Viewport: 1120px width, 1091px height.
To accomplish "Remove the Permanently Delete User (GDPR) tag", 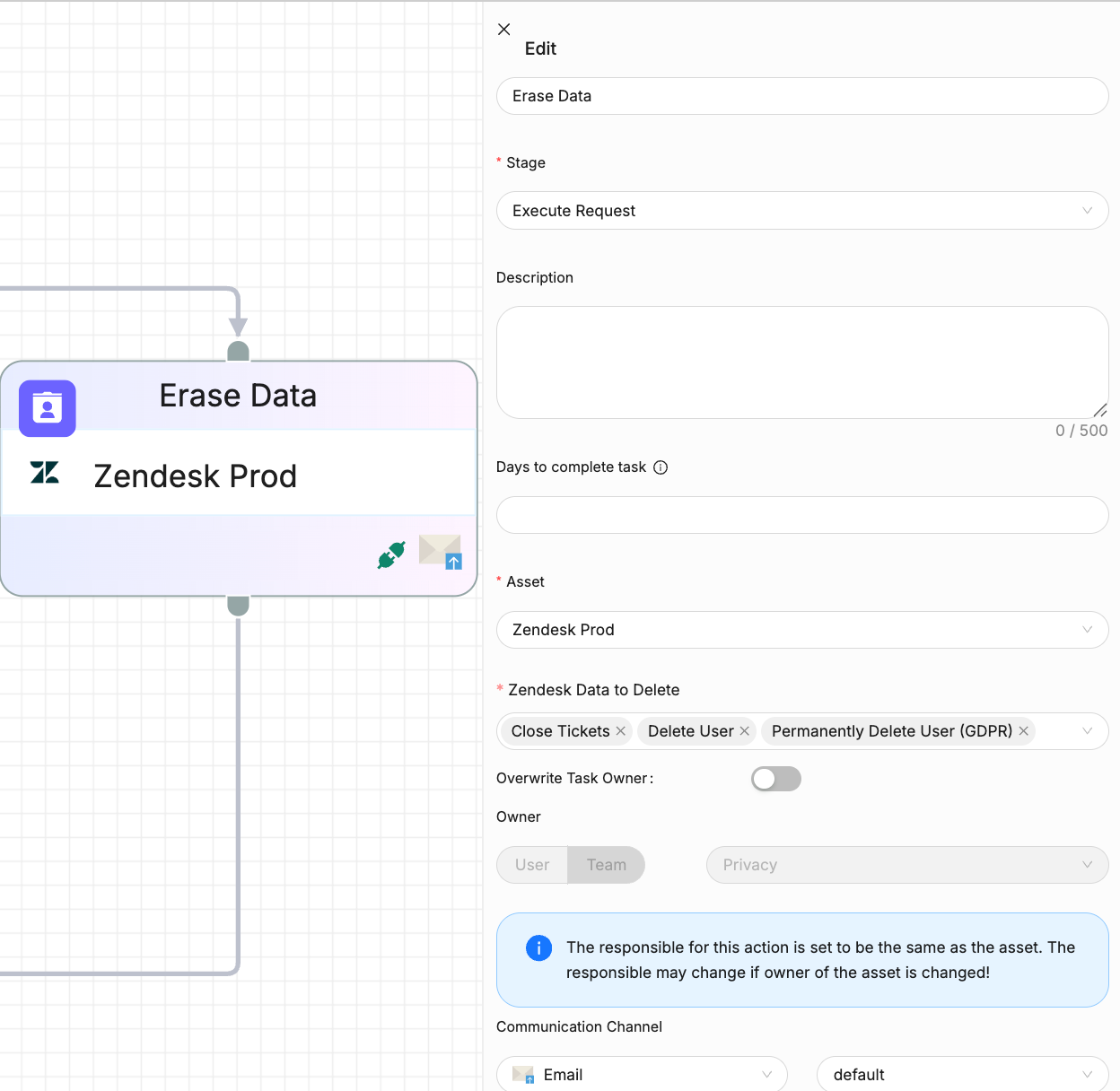I will 1023,731.
